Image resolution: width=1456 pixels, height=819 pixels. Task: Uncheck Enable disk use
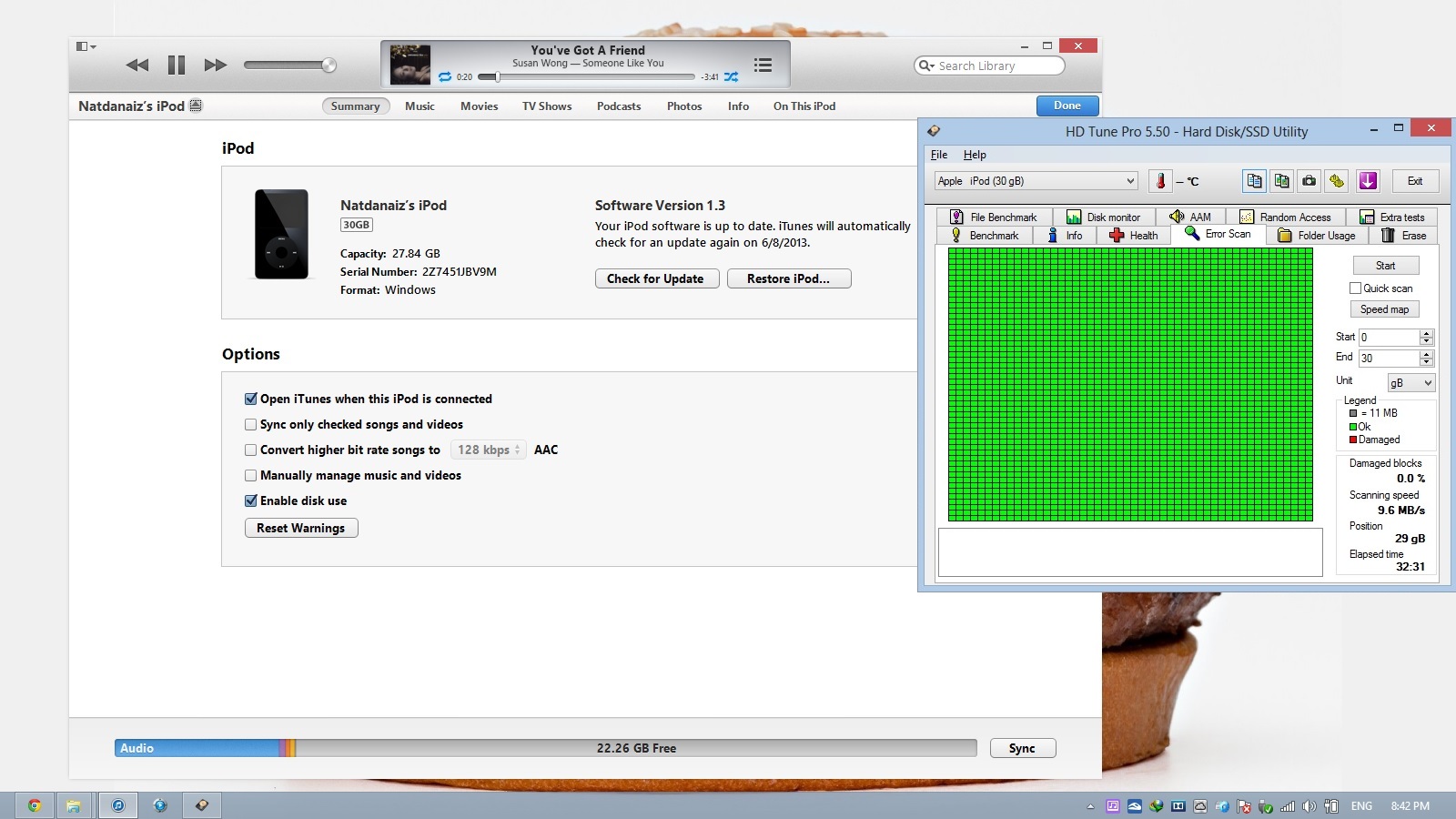251,500
